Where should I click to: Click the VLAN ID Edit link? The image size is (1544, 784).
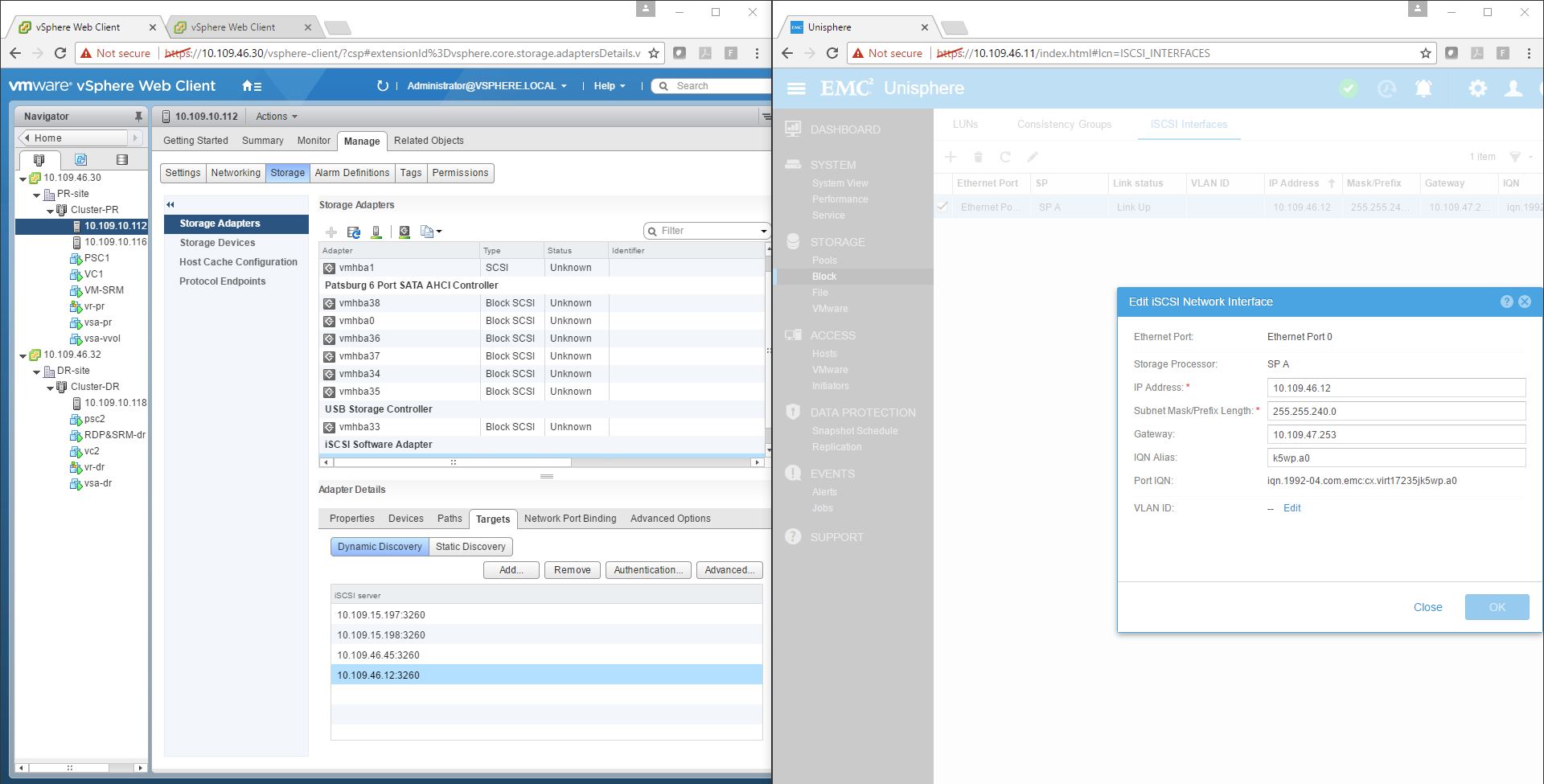1291,508
